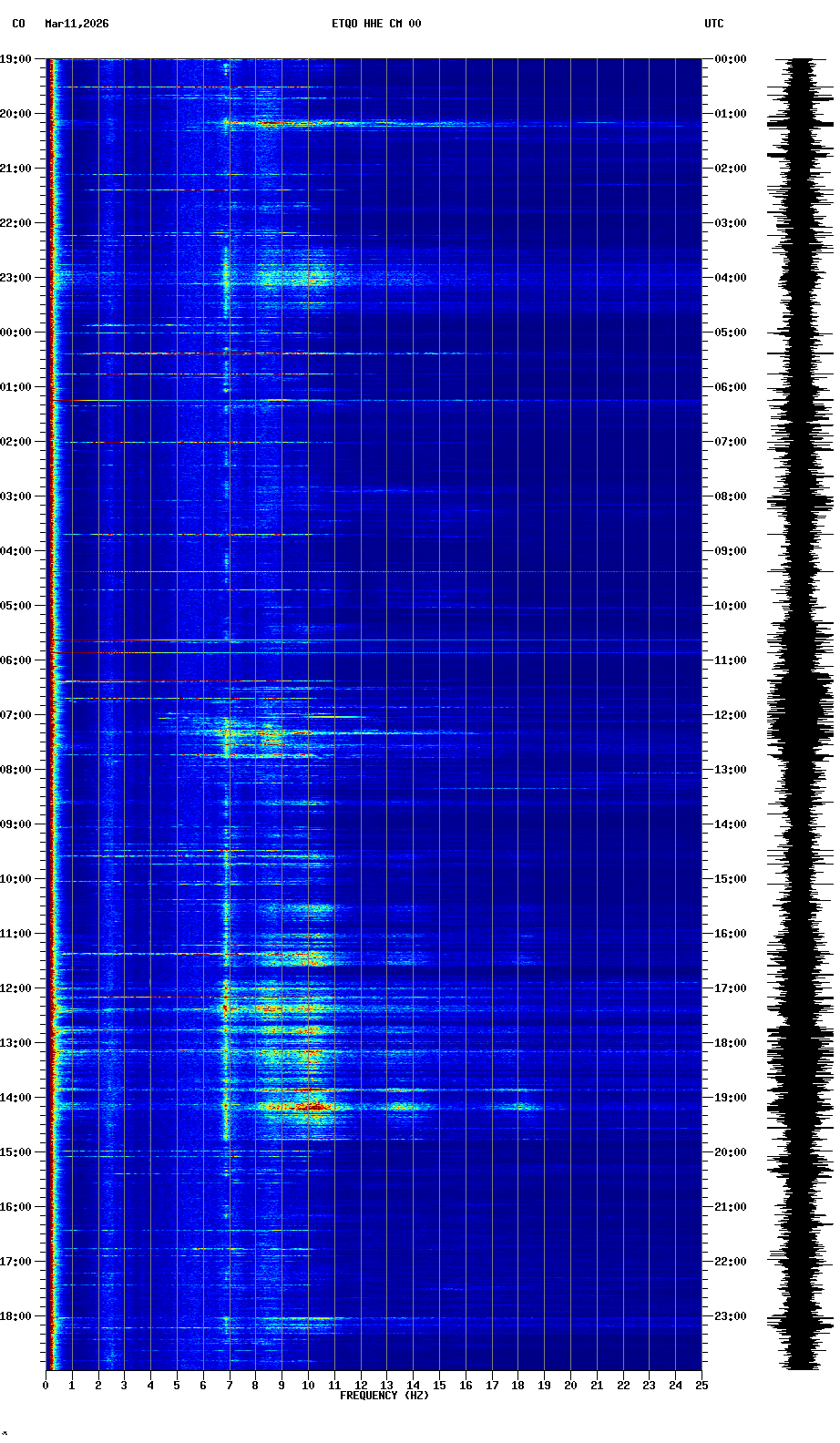The height and width of the screenshot is (1443, 840).
Task: Select the 19:00 label on right UTC axis
Action: click(x=732, y=1098)
